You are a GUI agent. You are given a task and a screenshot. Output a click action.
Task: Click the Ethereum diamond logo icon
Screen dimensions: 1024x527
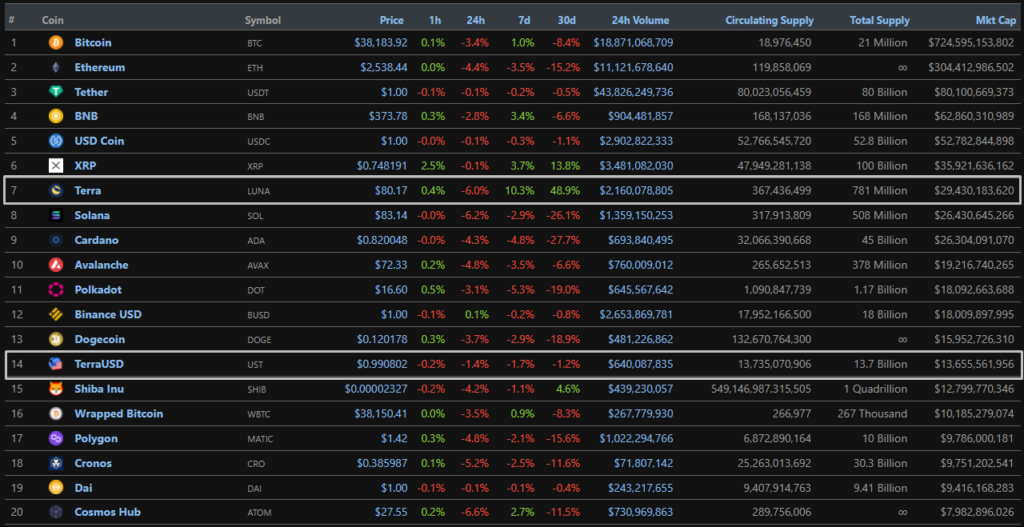pos(56,68)
